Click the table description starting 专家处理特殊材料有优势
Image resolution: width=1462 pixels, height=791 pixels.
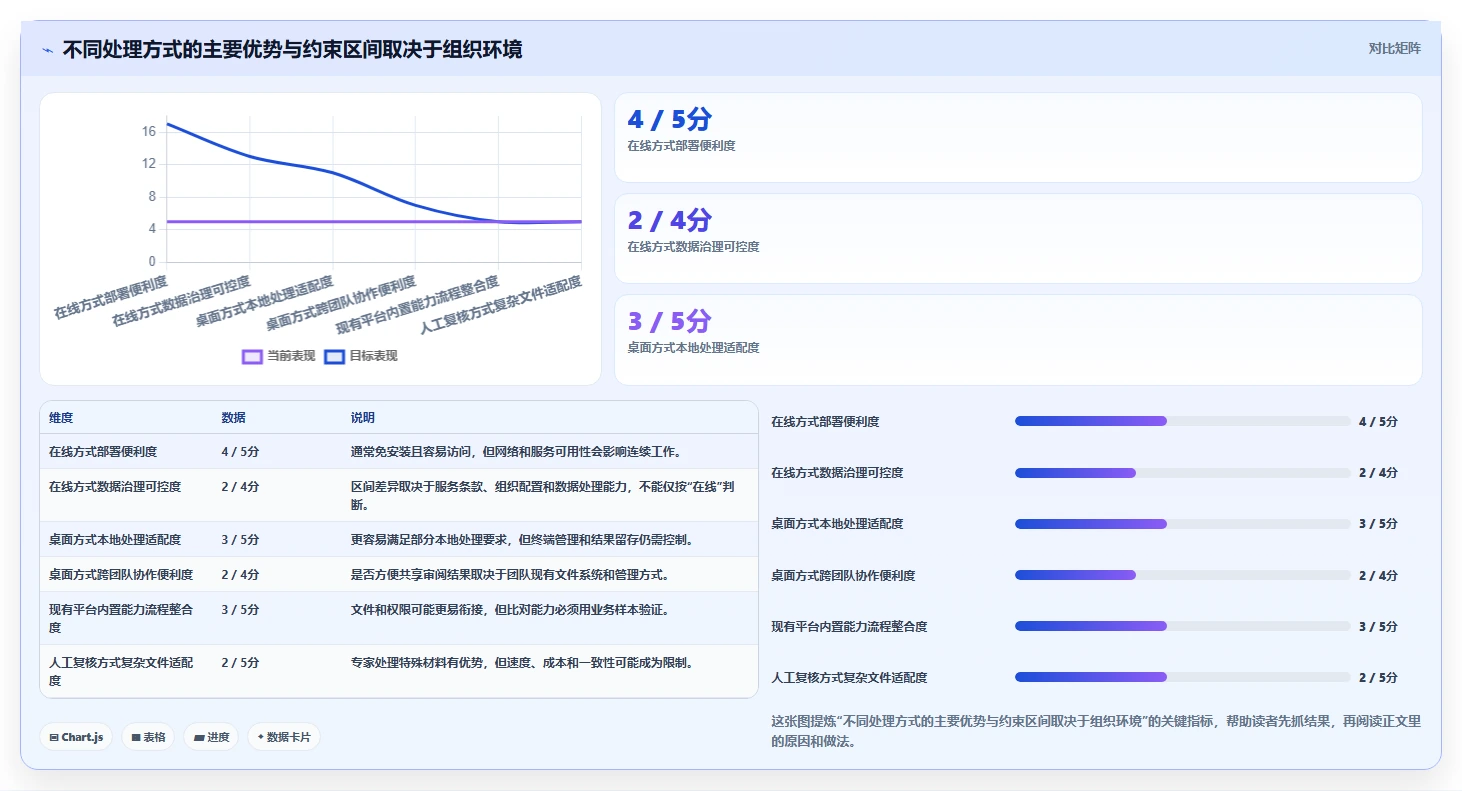pyautogui.click(x=522, y=662)
